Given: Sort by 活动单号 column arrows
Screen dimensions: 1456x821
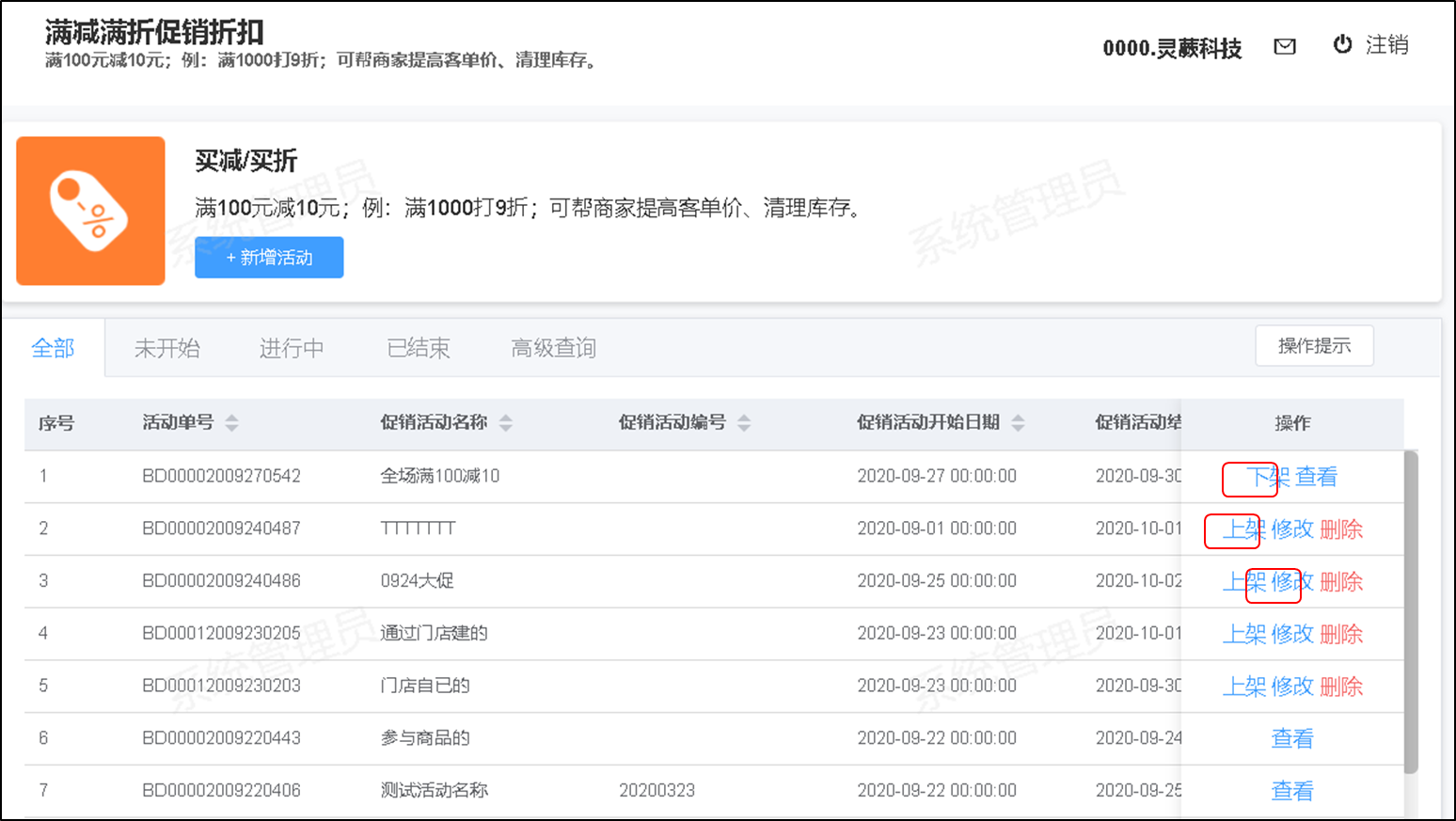Looking at the screenshot, I should 231,423.
